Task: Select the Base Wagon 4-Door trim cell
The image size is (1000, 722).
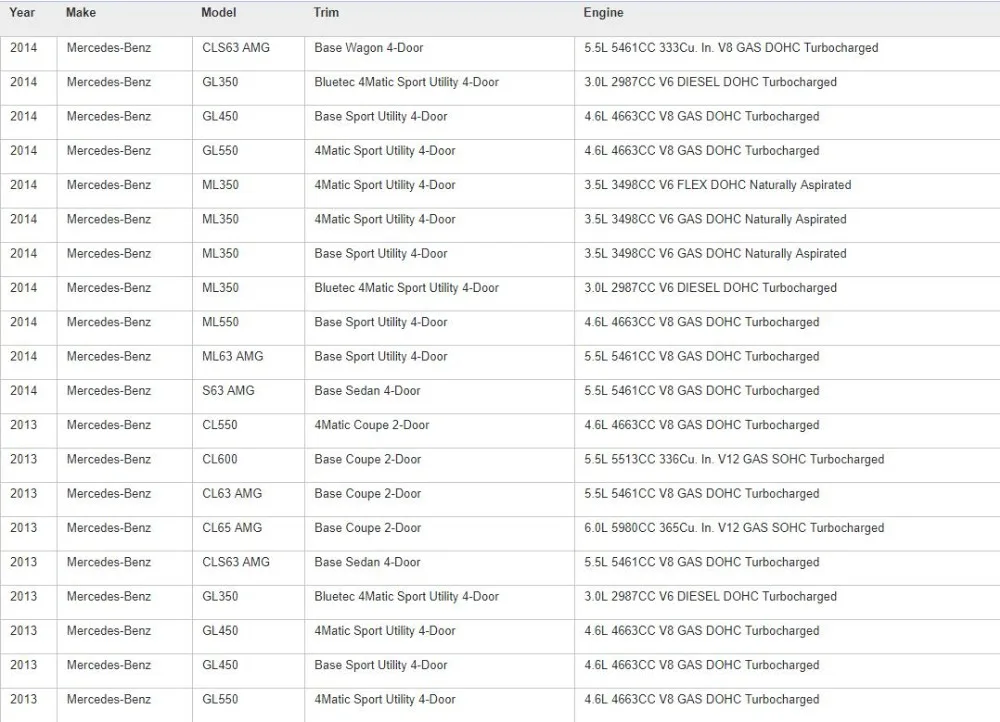Action: pyautogui.click(x=439, y=54)
